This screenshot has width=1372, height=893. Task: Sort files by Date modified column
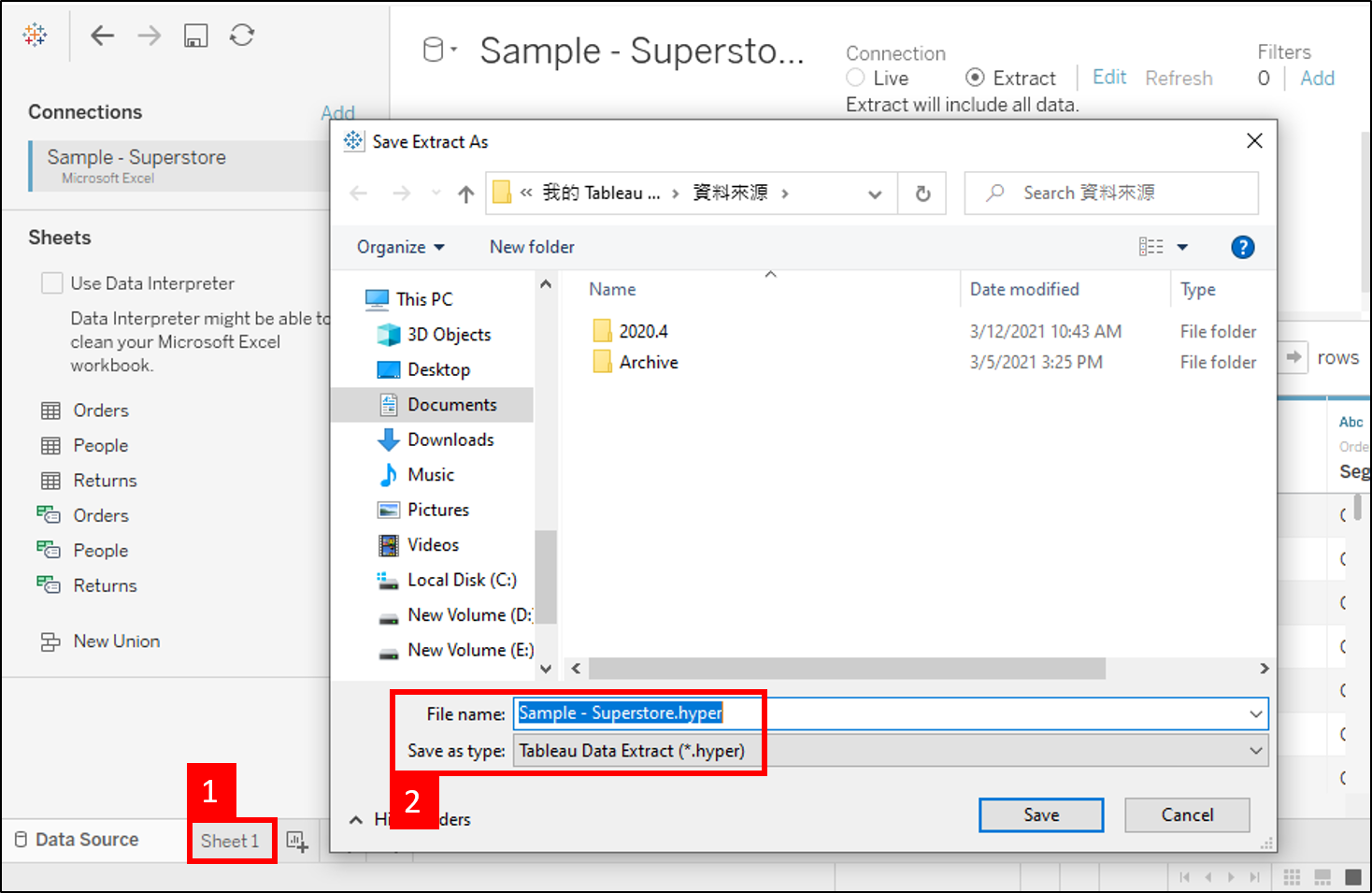click(x=1024, y=290)
